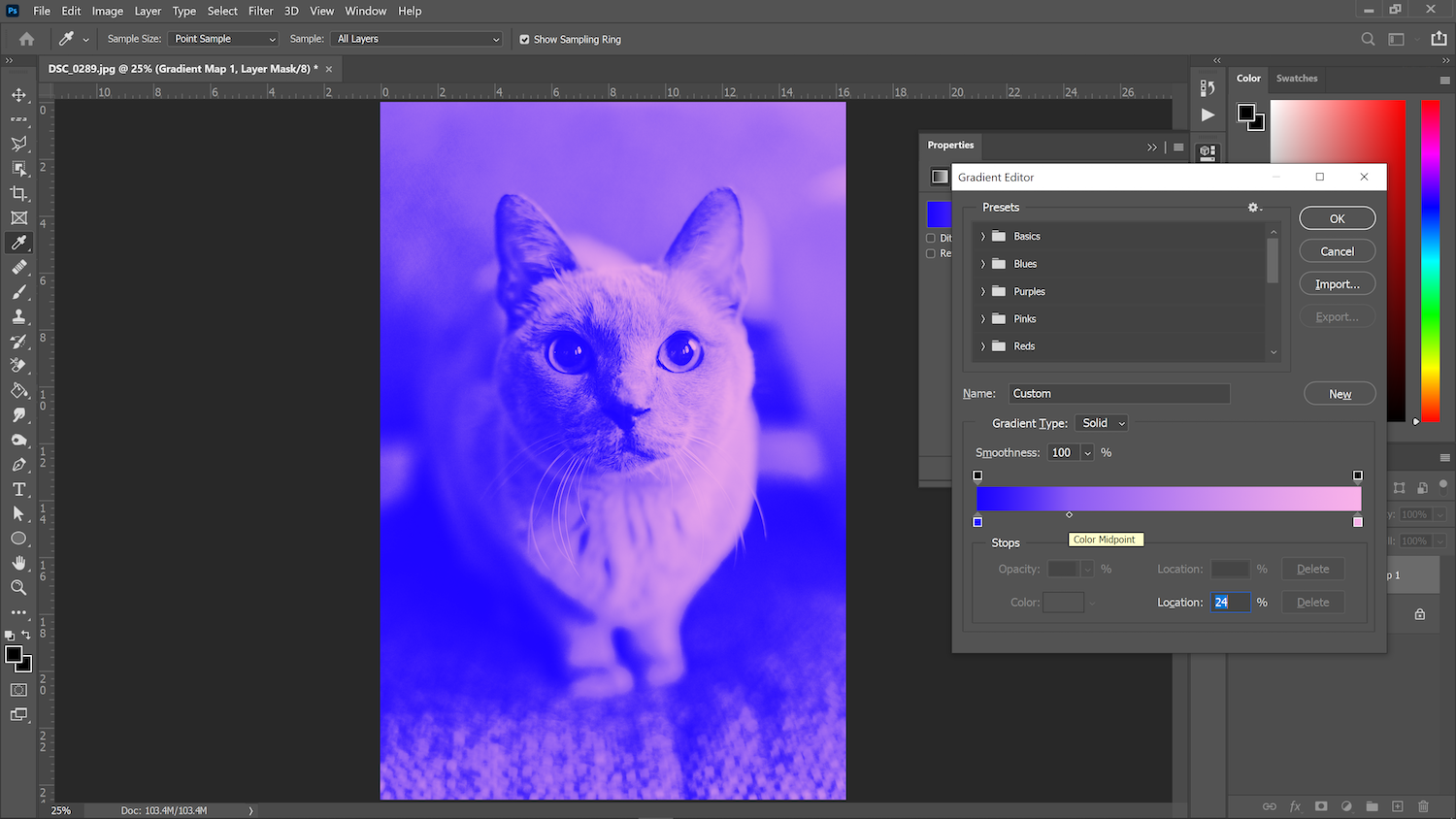Toggle the Reverse checkbox in Properties

coord(931,253)
